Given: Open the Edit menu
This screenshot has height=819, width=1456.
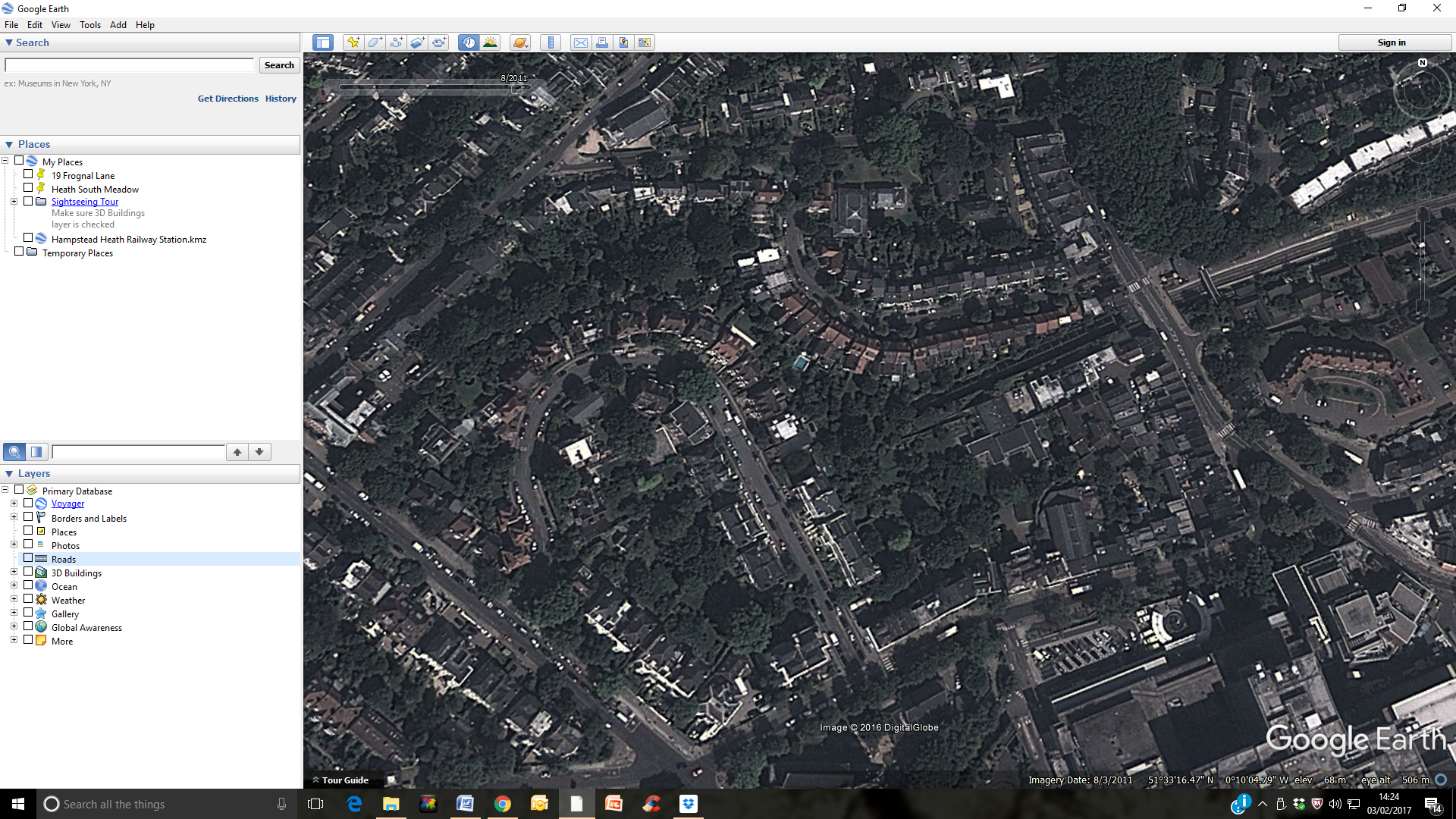Looking at the screenshot, I should (x=35, y=24).
